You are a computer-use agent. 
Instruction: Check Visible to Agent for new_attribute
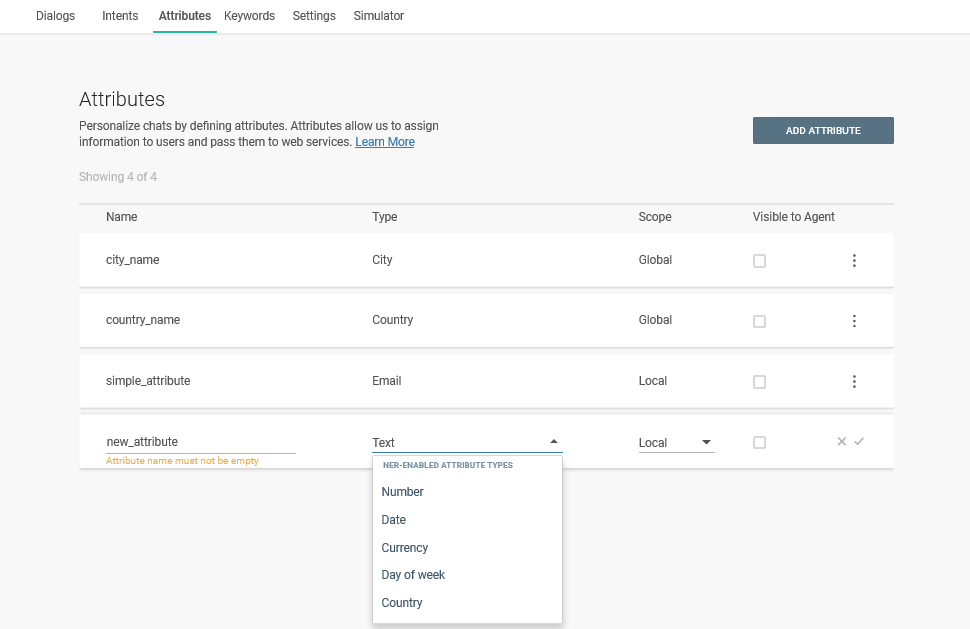click(759, 442)
